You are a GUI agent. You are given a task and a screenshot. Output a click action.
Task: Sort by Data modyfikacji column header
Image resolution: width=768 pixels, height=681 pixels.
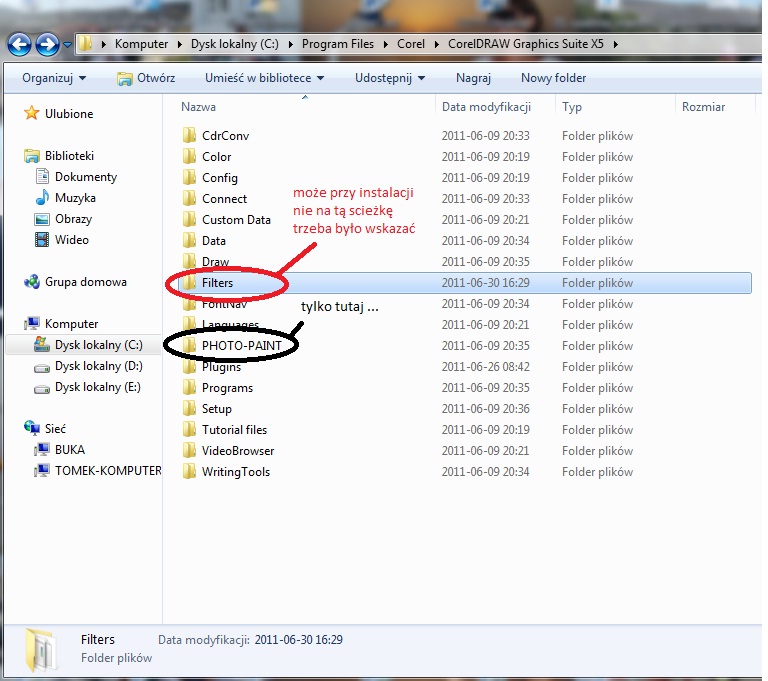(x=486, y=107)
